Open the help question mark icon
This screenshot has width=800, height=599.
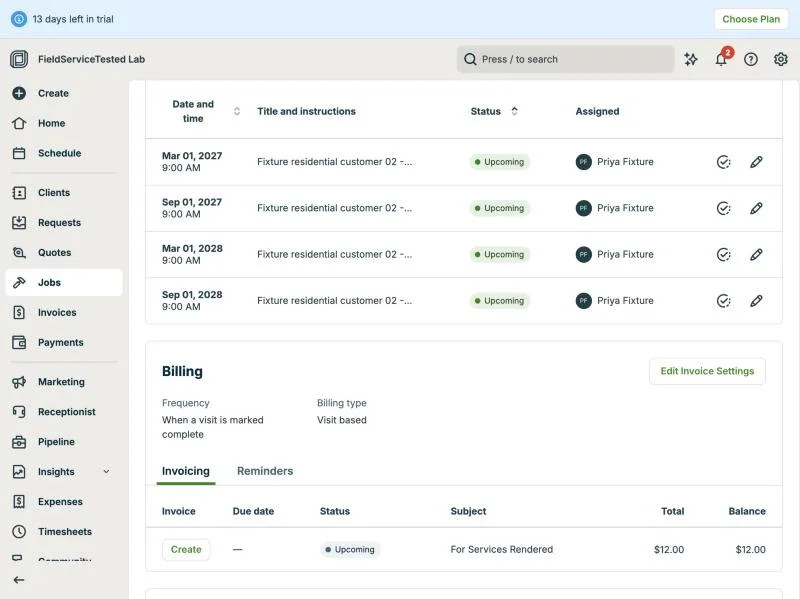click(751, 59)
